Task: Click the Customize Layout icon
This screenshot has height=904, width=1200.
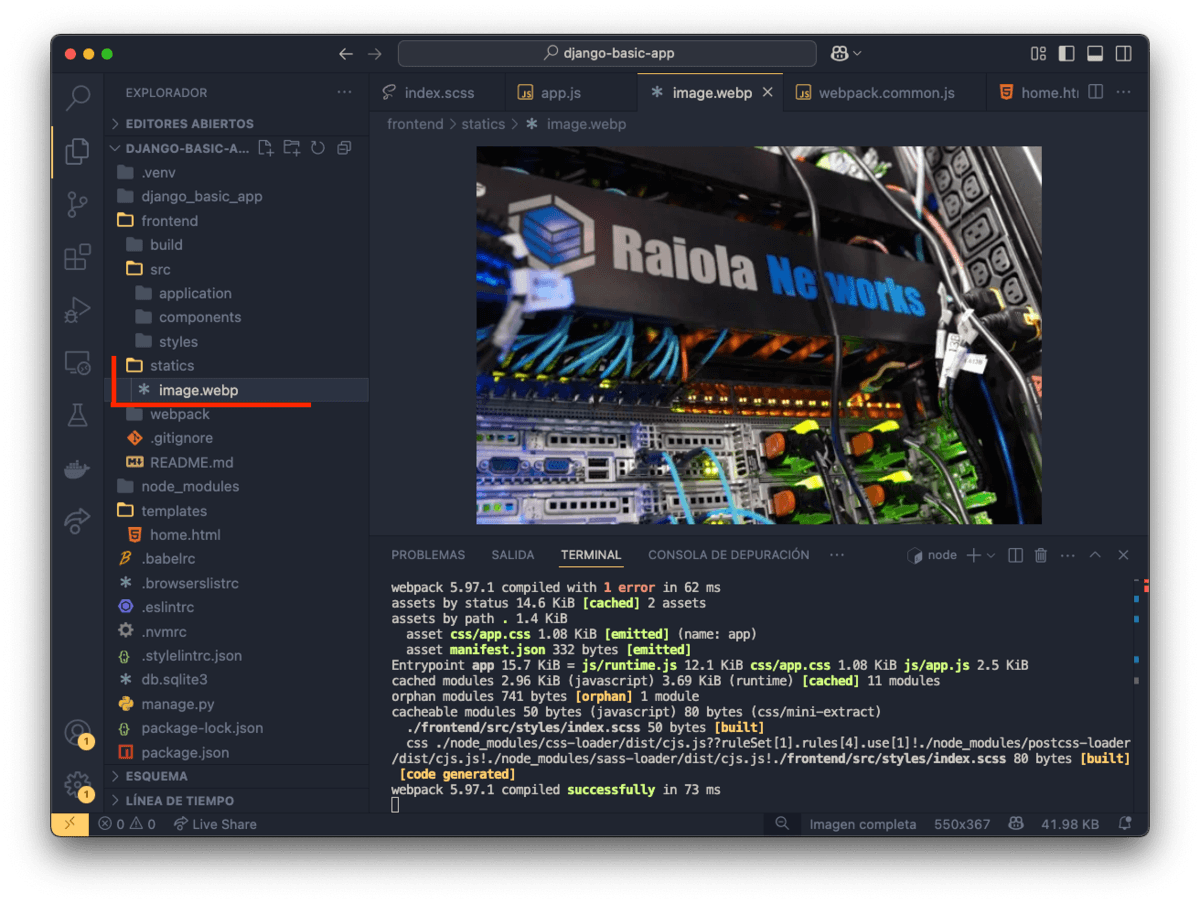Action: coord(1039,53)
